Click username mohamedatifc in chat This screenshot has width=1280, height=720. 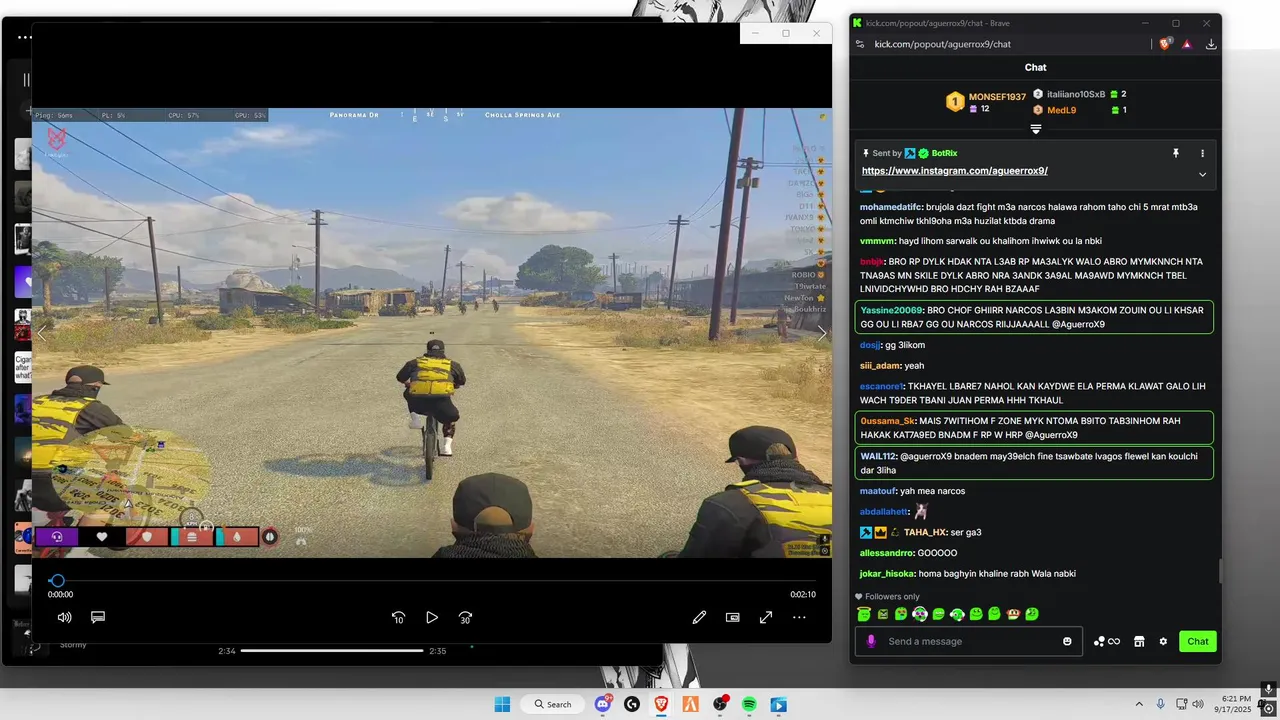click(890, 207)
